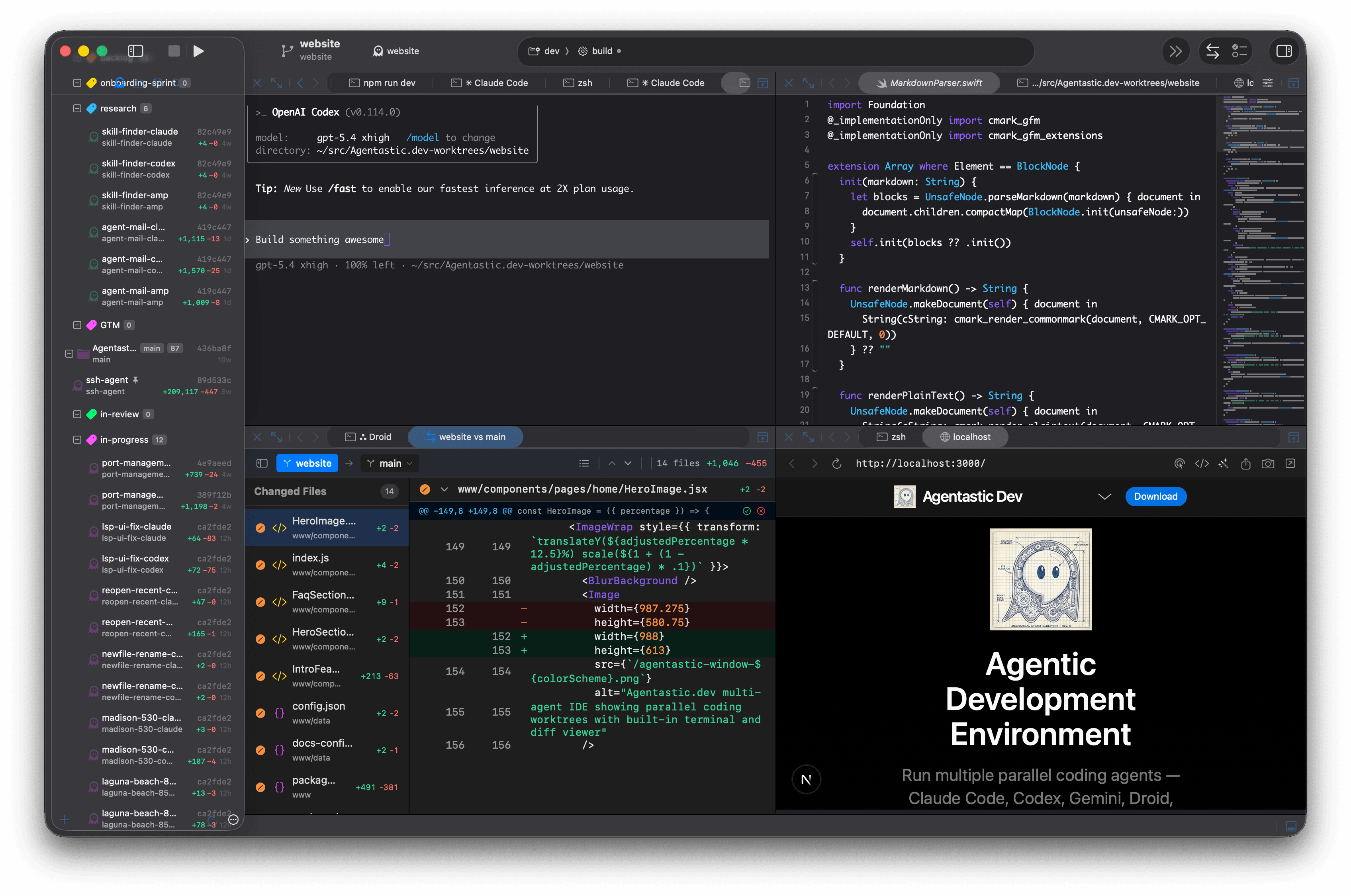This screenshot has width=1351, height=896.
Task: Take a screenshot with the camera icon
Action: pos(1268,464)
